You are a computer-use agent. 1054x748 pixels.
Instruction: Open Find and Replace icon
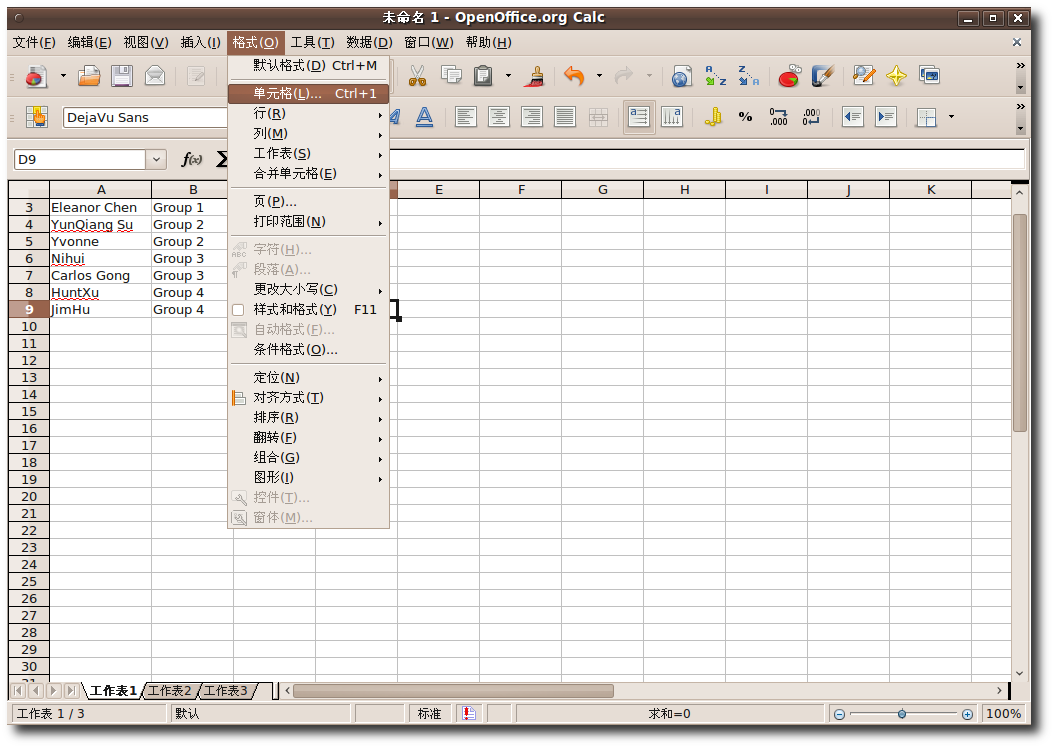click(x=863, y=76)
